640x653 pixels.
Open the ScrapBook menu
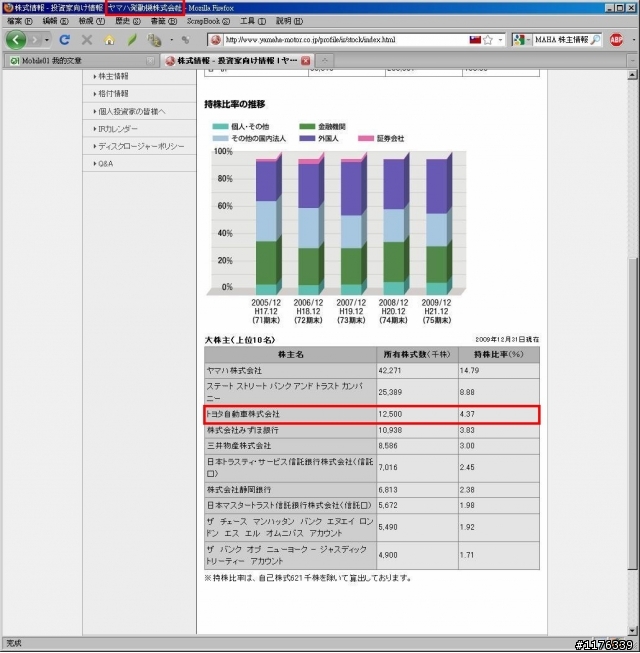click(208, 21)
